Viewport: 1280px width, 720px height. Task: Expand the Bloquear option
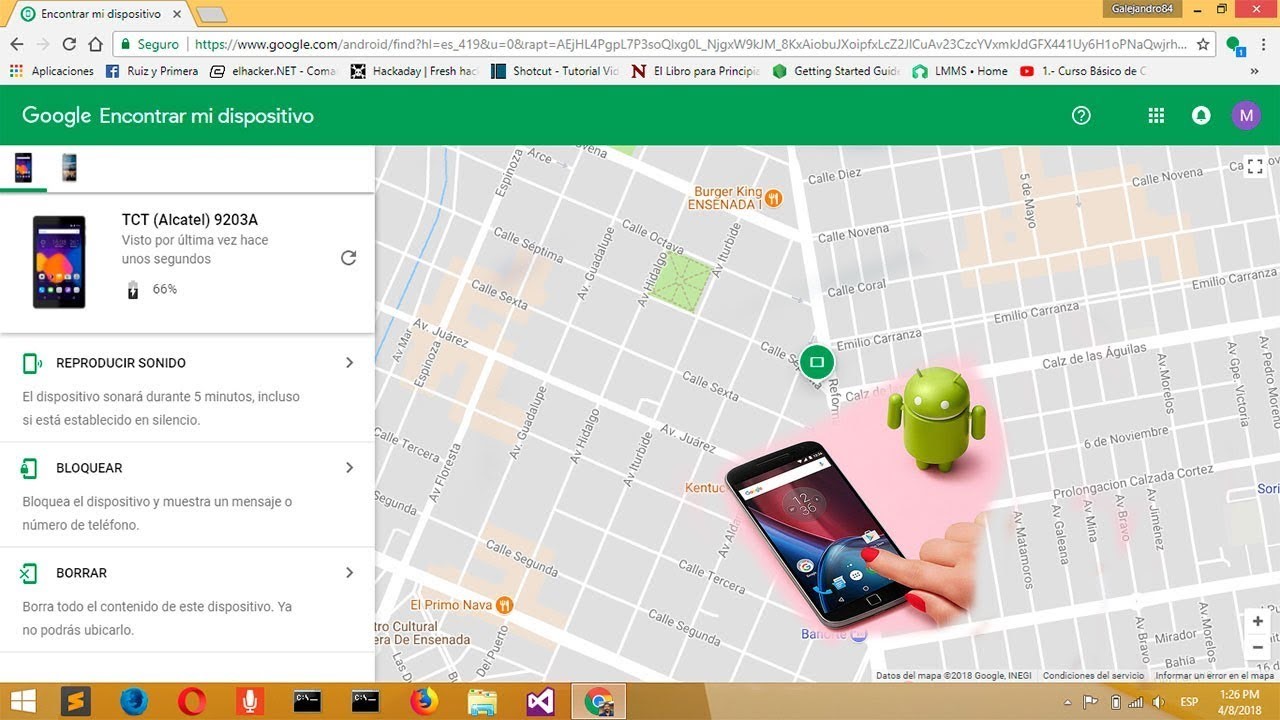click(x=349, y=467)
